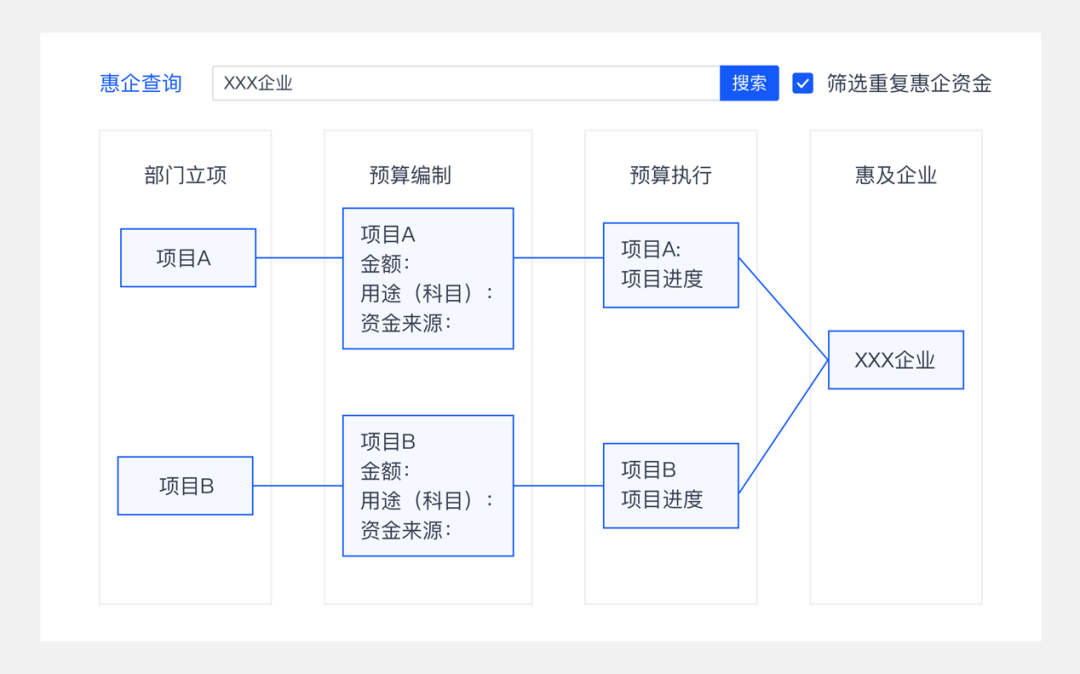Click the 项目A budget details box
This screenshot has width=1080, height=674.
pos(428,278)
